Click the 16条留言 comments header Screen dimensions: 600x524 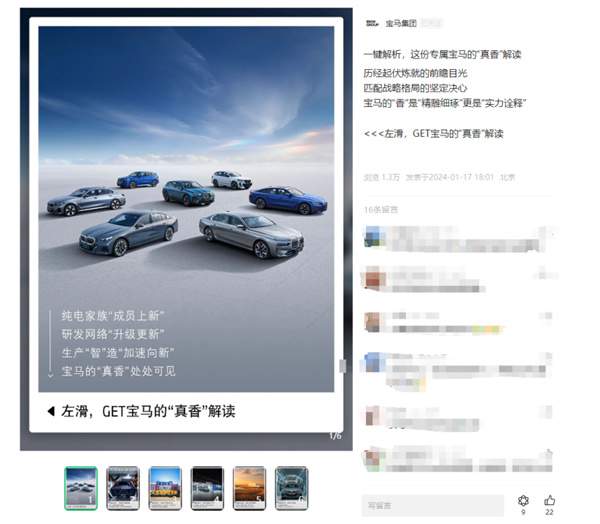[381, 210]
